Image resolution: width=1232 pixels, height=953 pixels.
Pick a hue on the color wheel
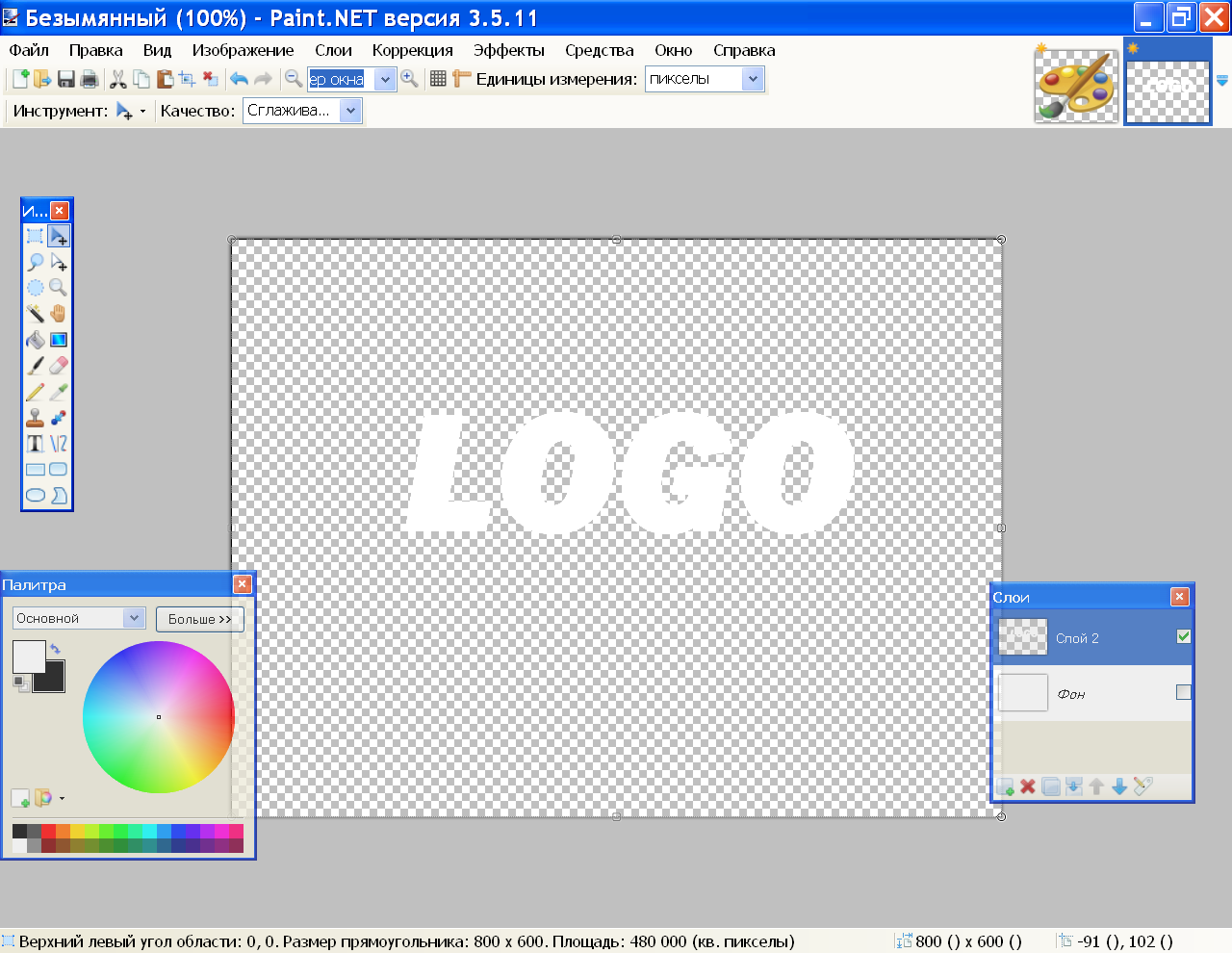coord(159,717)
